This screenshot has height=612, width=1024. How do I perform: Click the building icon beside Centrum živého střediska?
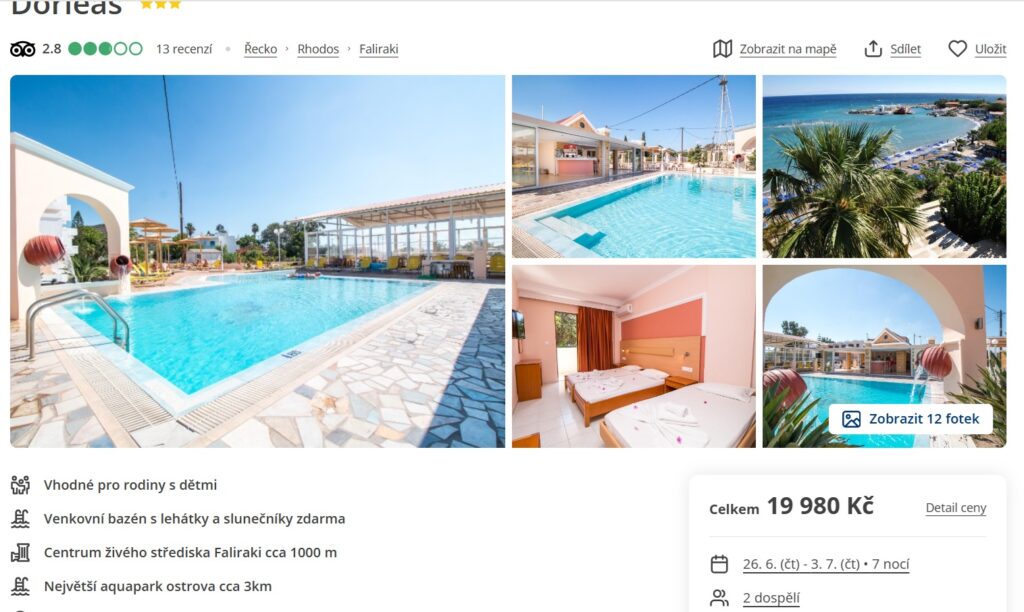(x=20, y=553)
